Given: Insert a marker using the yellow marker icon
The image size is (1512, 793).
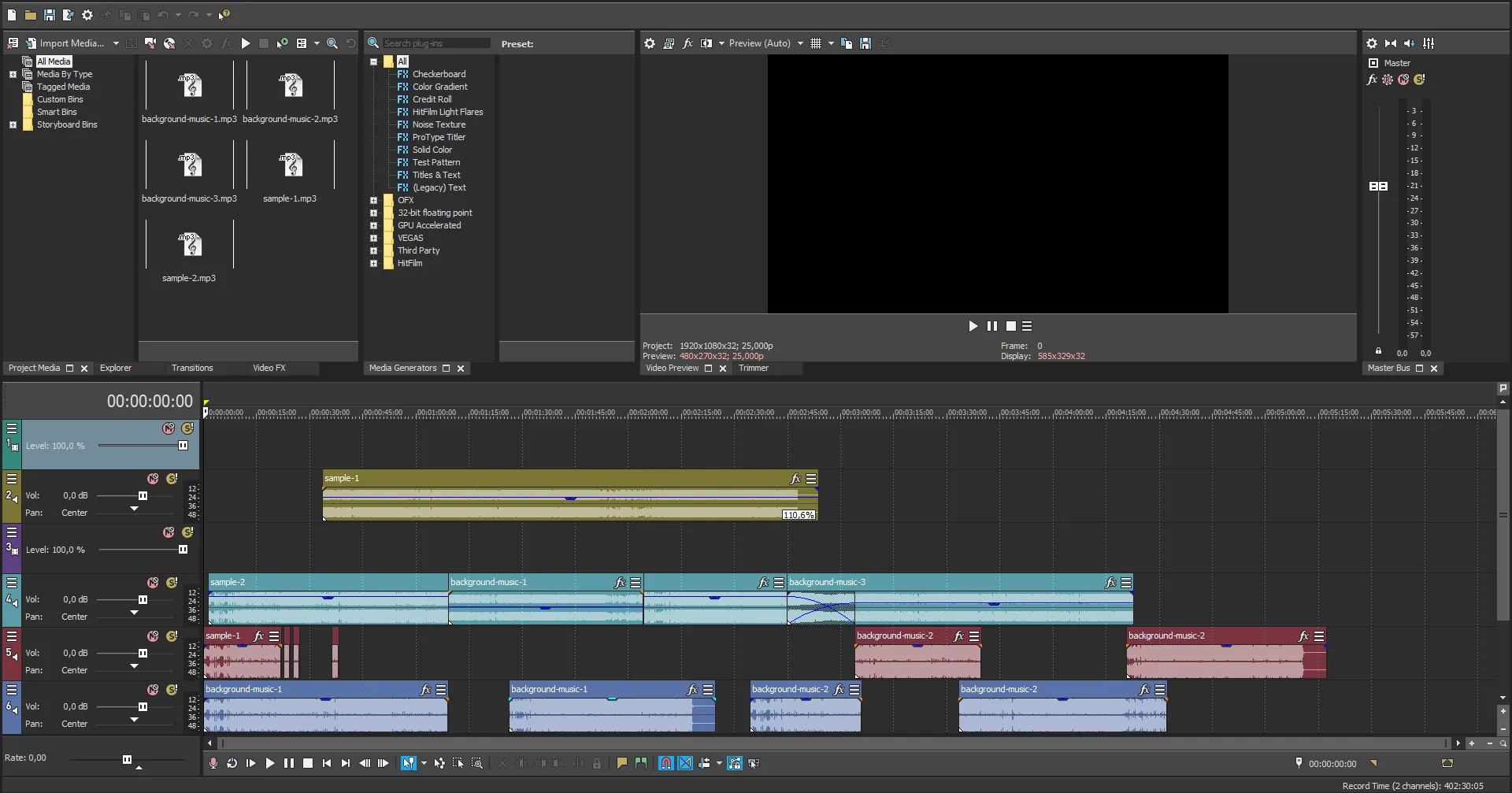Looking at the screenshot, I should [621, 763].
